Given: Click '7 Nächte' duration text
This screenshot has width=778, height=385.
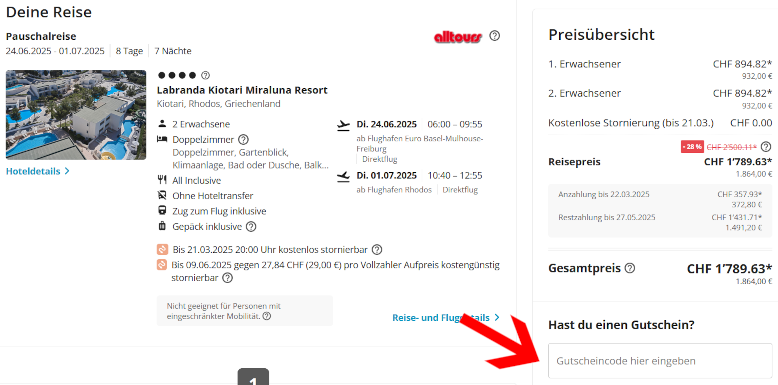Looking at the screenshot, I should (x=173, y=51).
